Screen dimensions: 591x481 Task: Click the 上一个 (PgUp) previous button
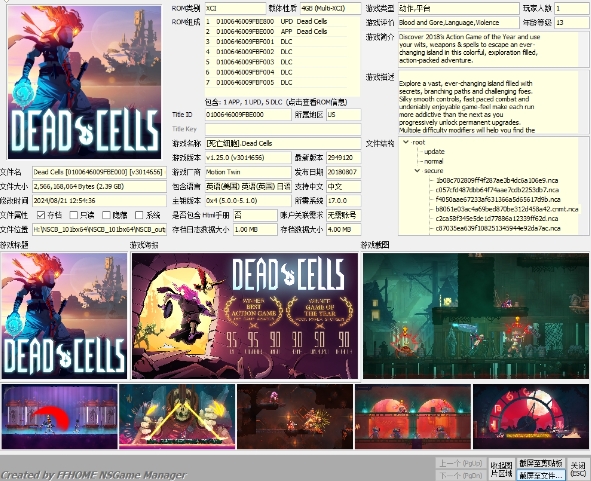(461, 463)
